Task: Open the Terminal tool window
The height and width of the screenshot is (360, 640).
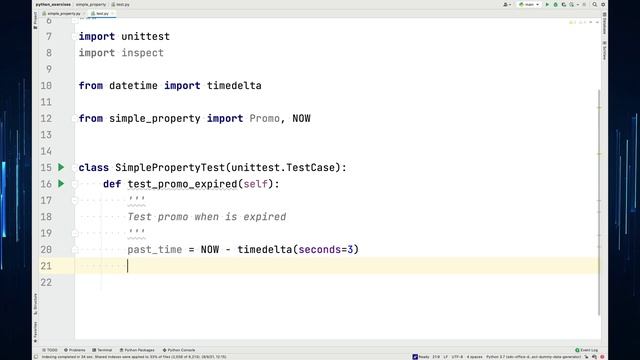Action: point(102,350)
